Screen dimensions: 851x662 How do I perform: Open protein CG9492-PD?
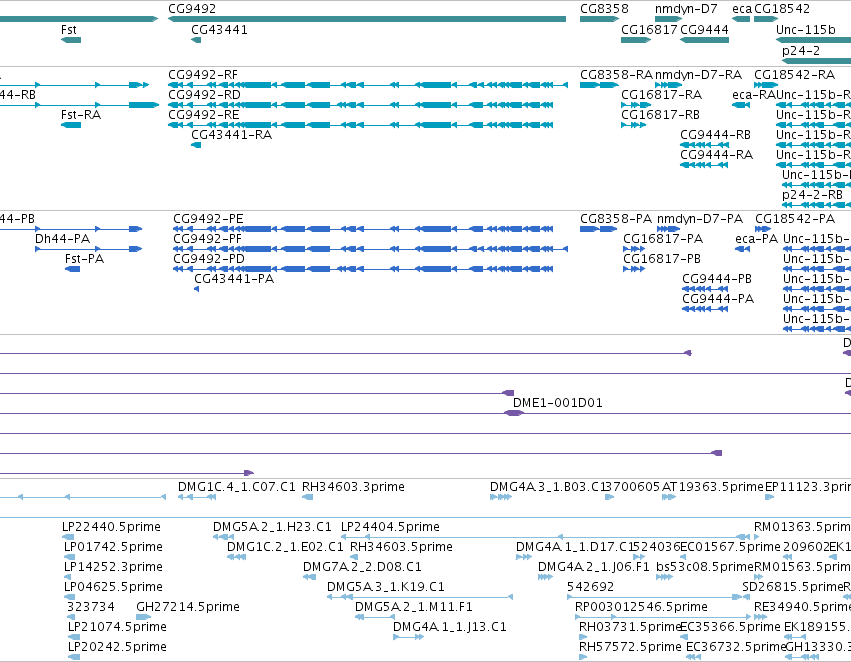click(208, 259)
